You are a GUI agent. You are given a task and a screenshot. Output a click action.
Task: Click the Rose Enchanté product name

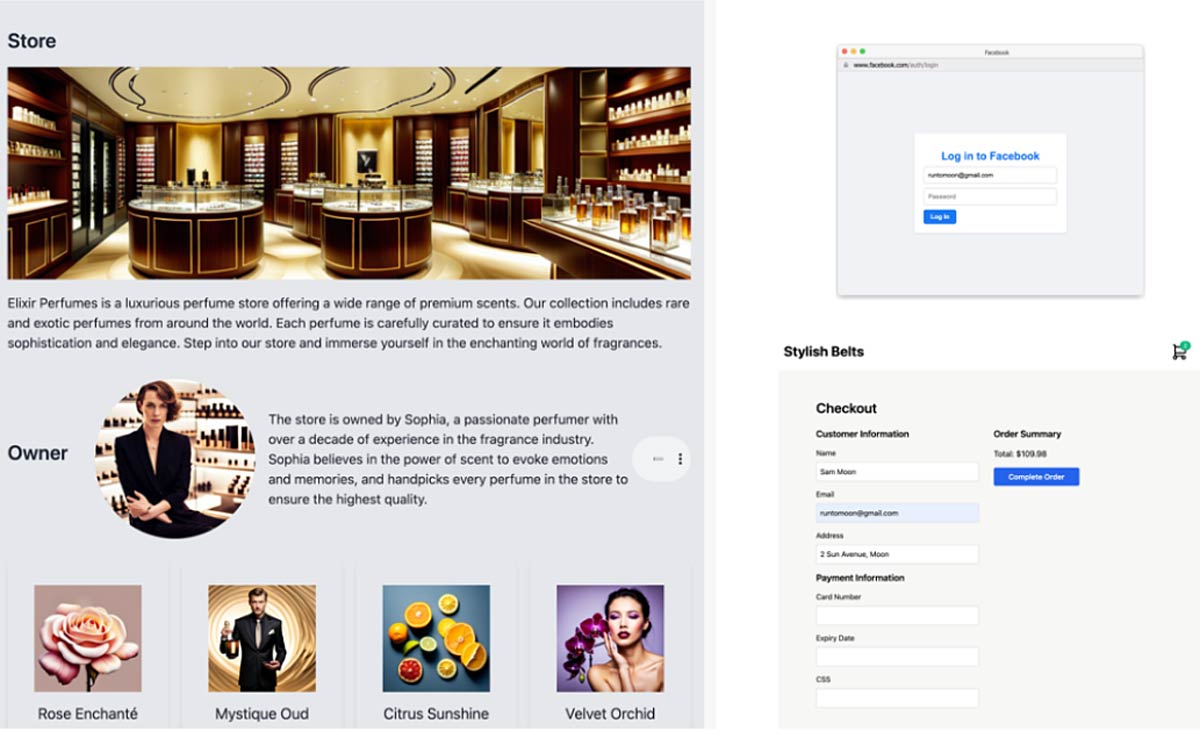coord(88,714)
